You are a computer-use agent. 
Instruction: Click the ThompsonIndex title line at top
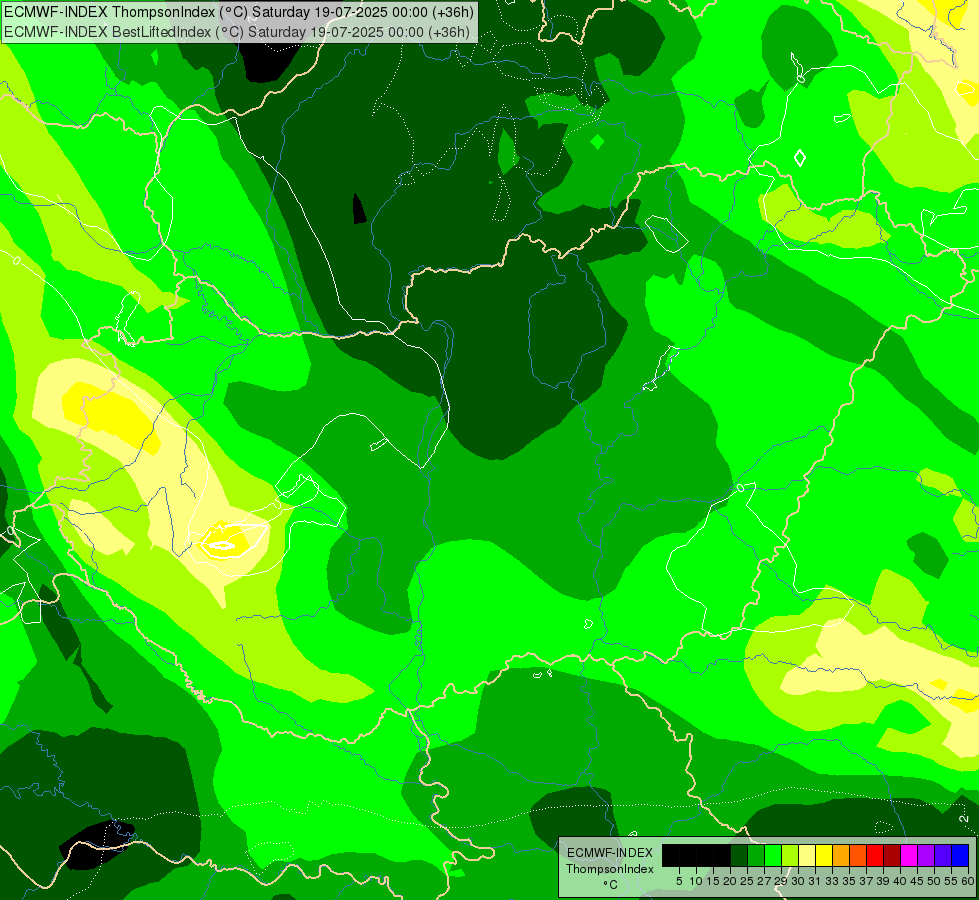point(239,12)
